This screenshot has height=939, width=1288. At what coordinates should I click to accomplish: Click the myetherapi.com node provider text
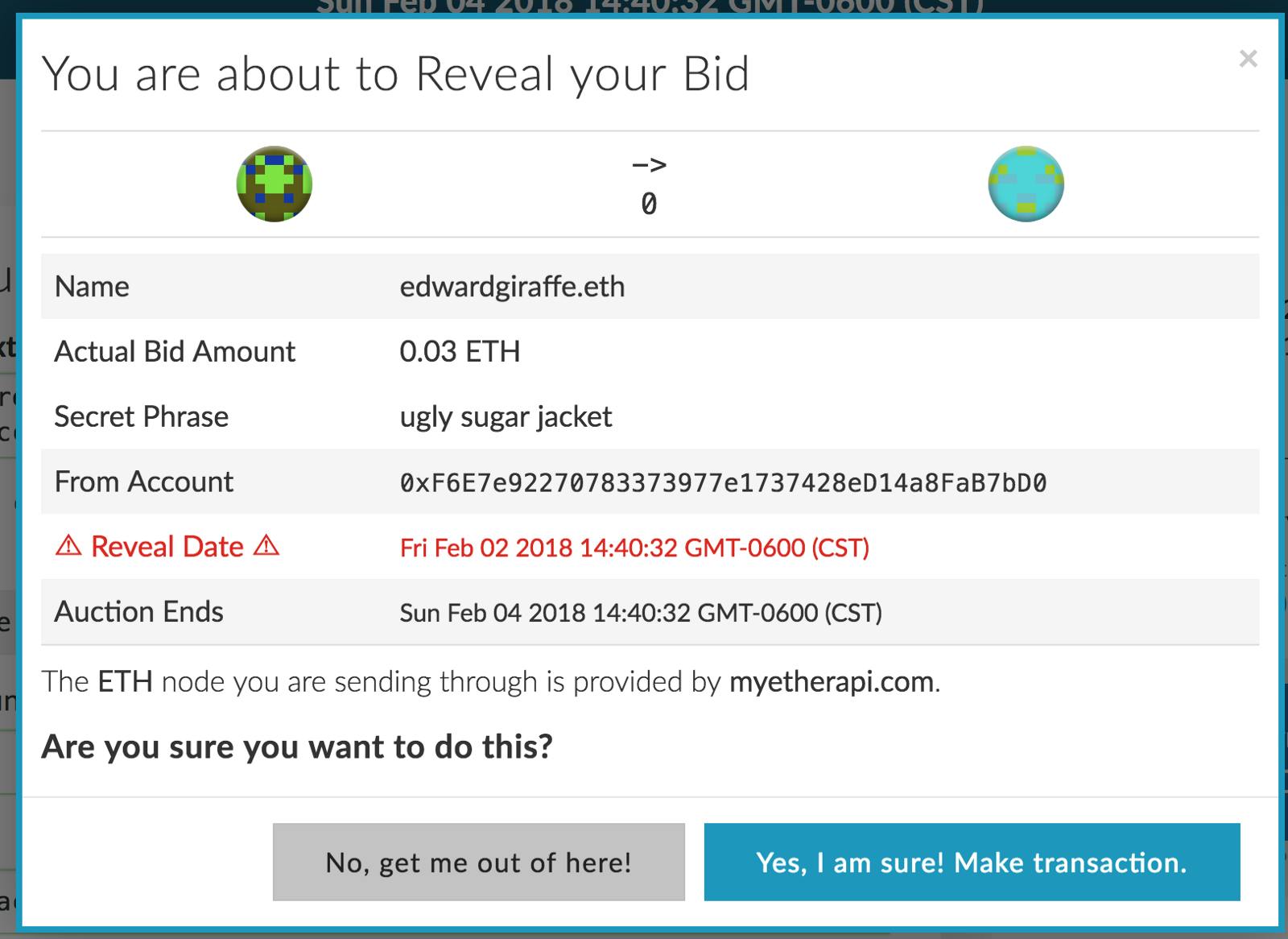point(831,681)
